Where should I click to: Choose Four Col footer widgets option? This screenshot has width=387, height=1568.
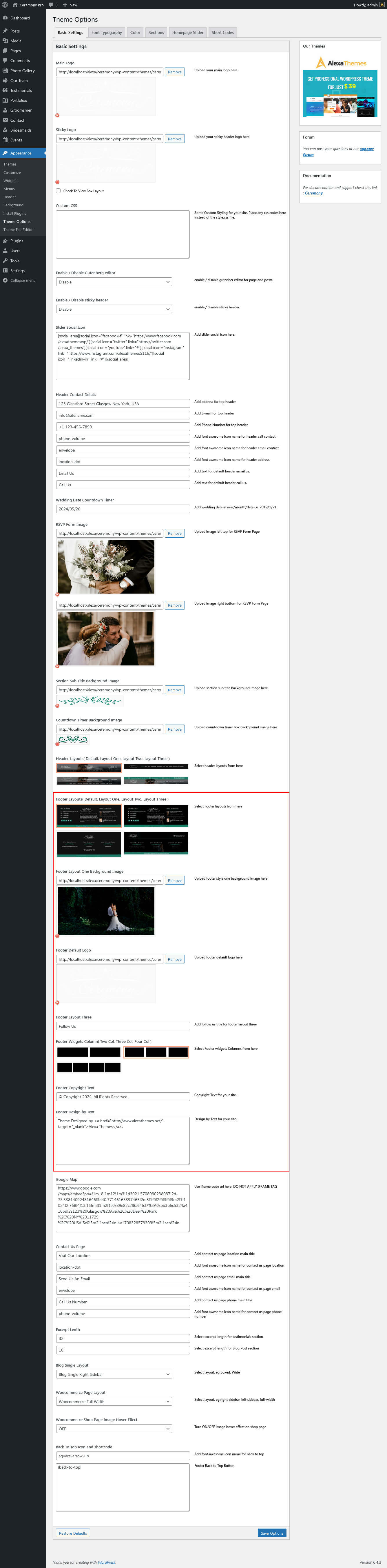point(89,1067)
